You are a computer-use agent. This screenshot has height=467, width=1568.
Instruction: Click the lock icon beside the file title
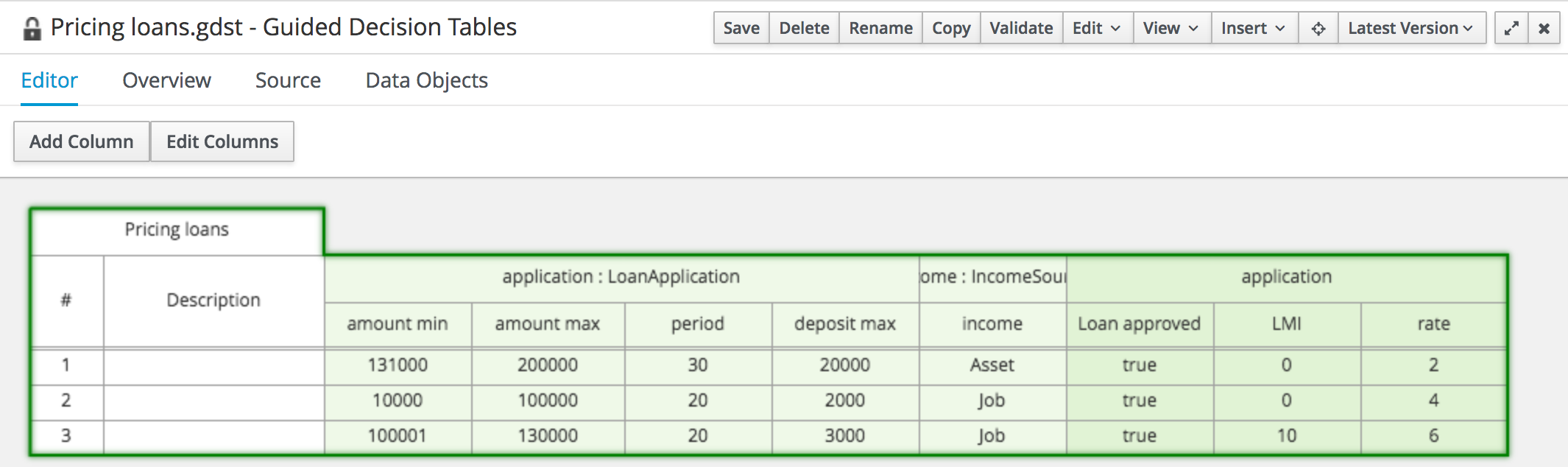pos(32,29)
